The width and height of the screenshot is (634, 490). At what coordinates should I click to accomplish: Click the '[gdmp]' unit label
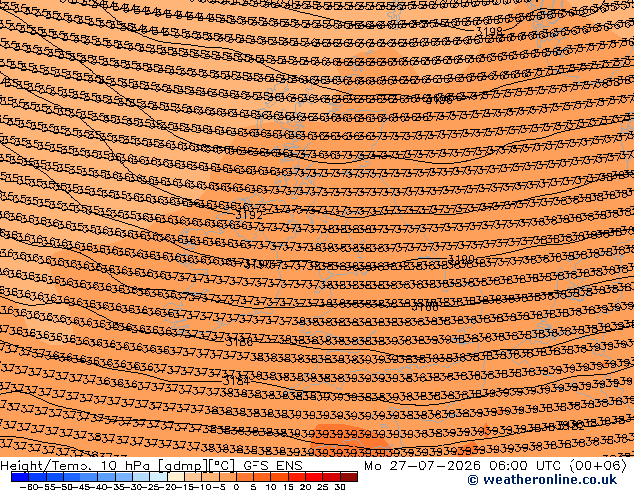click(183, 466)
